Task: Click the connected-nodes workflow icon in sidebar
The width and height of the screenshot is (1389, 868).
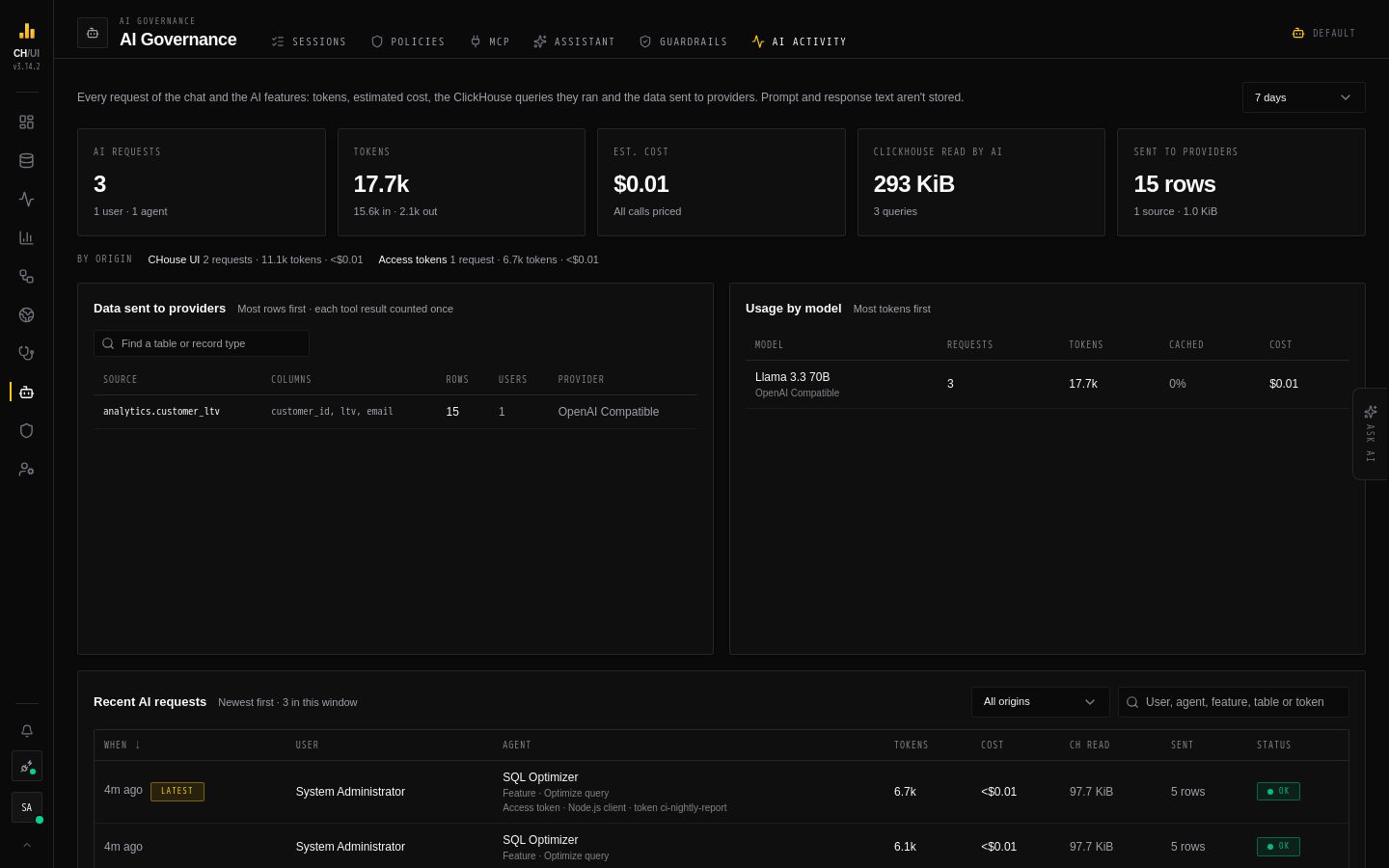Action: tap(26, 277)
